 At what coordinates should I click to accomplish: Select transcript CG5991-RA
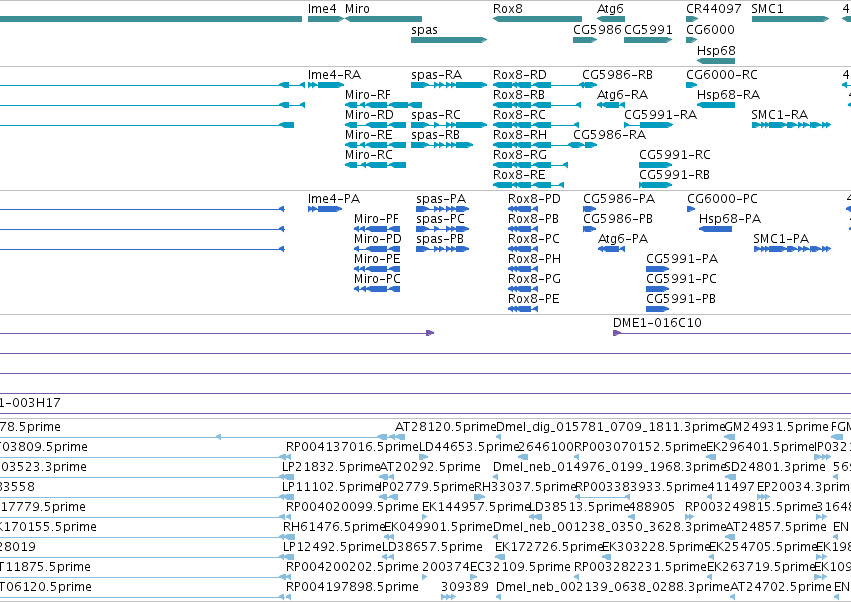(661, 115)
